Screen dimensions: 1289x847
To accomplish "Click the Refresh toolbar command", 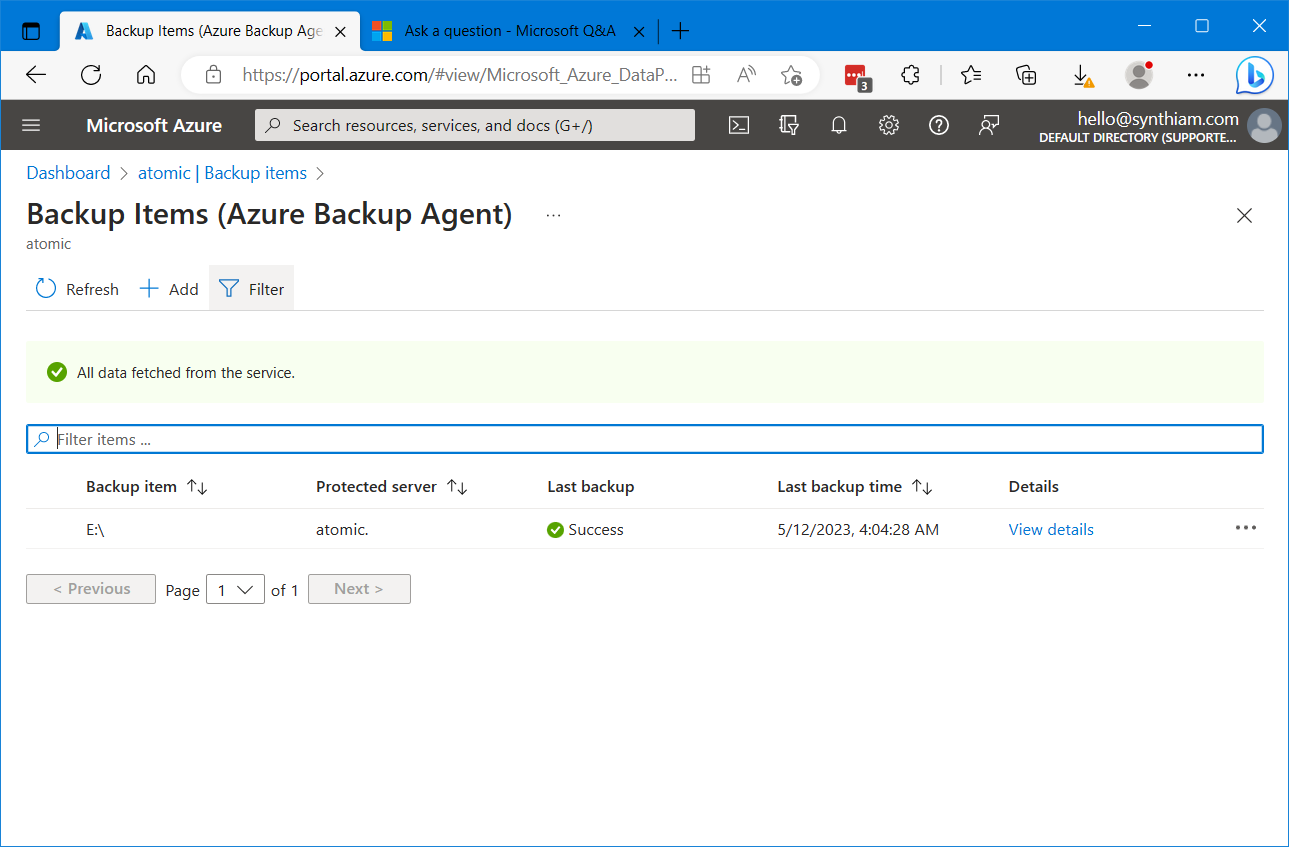I will [x=77, y=289].
